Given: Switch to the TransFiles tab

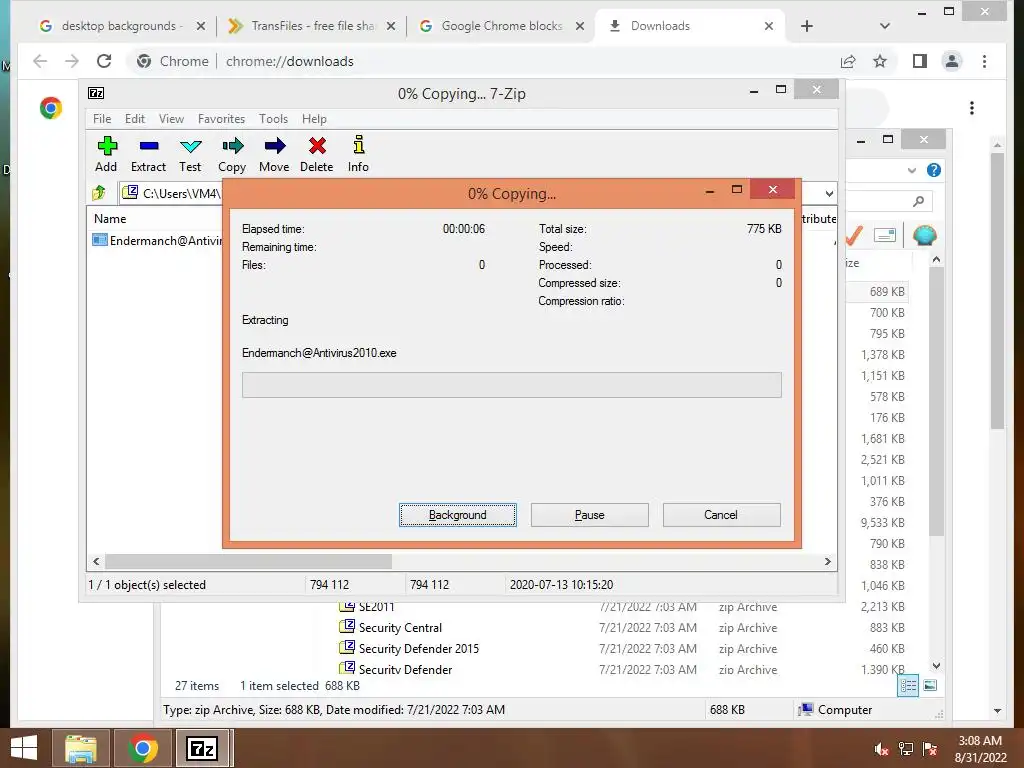Looking at the screenshot, I should click(312, 26).
